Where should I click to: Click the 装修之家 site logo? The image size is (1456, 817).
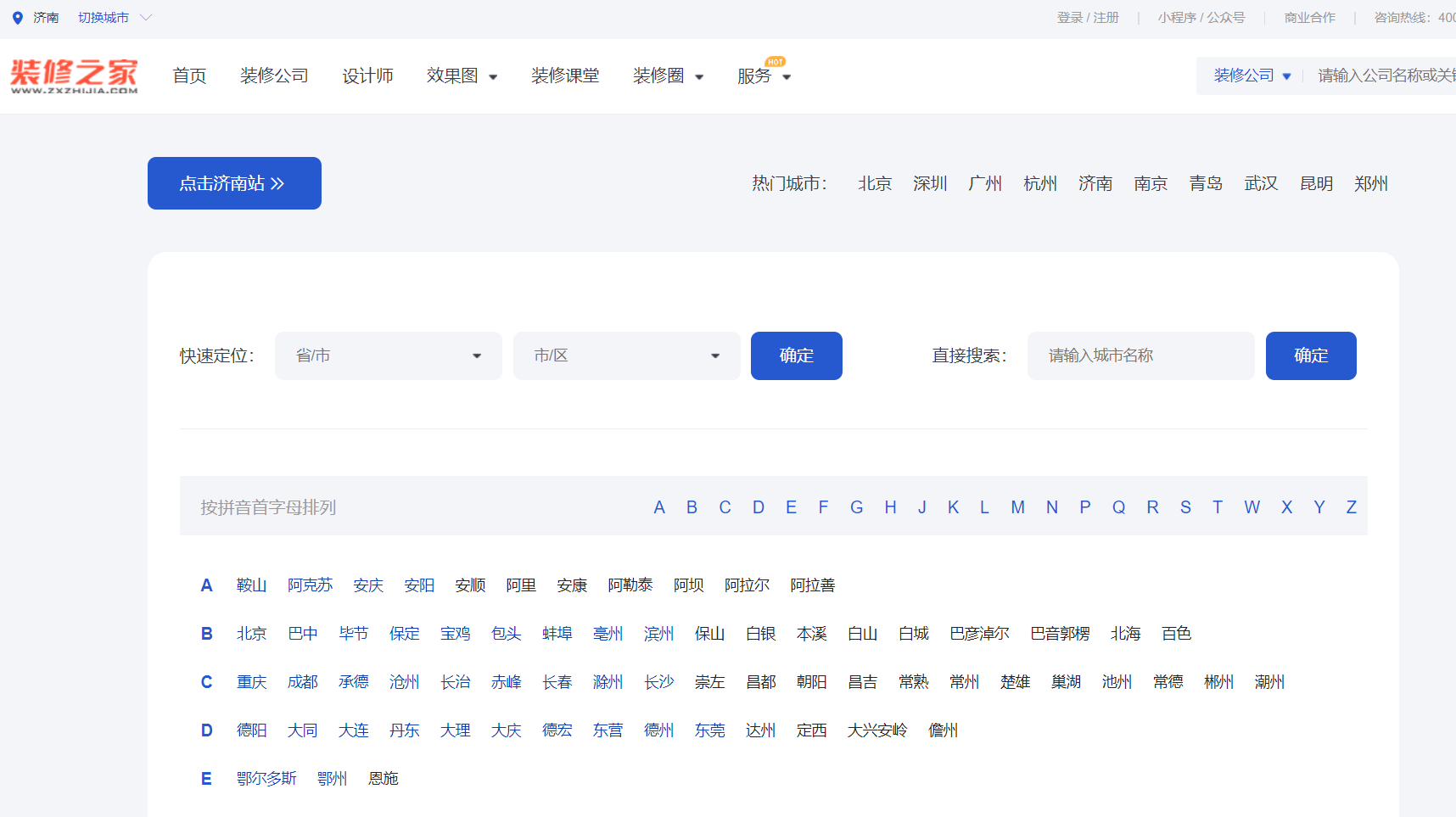pos(74,76)
